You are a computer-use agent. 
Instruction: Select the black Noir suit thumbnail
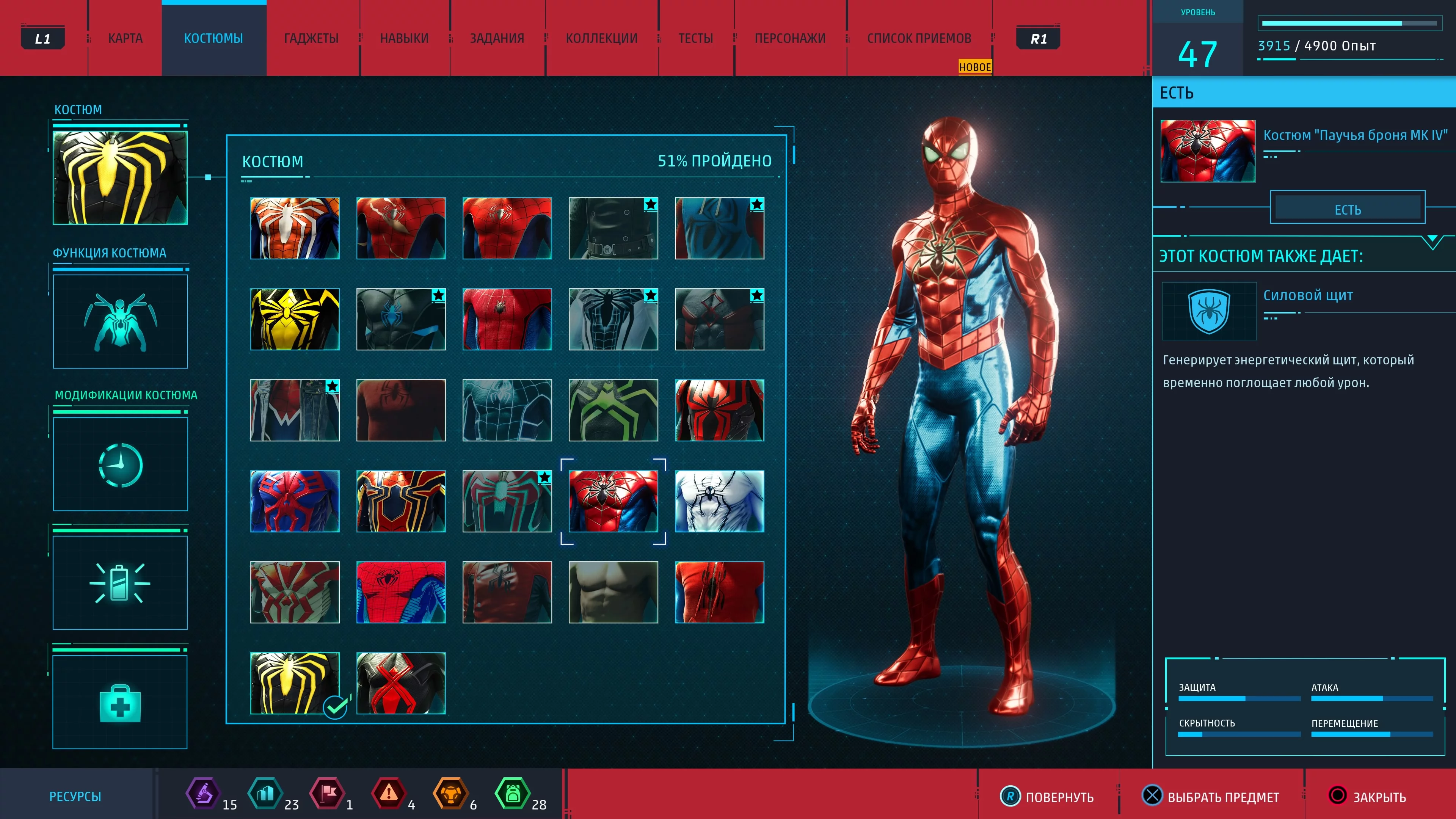[x=613, y=228]
